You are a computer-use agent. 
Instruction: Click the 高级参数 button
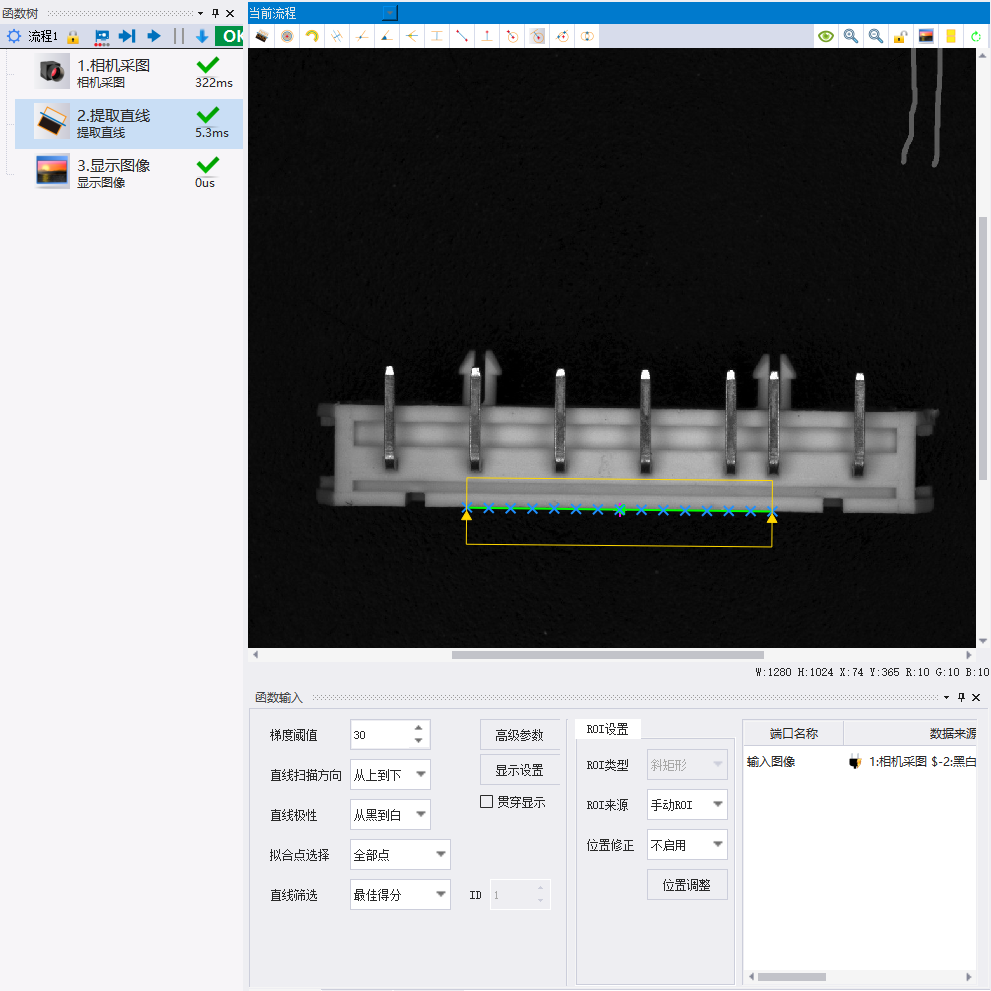[520, 734]
